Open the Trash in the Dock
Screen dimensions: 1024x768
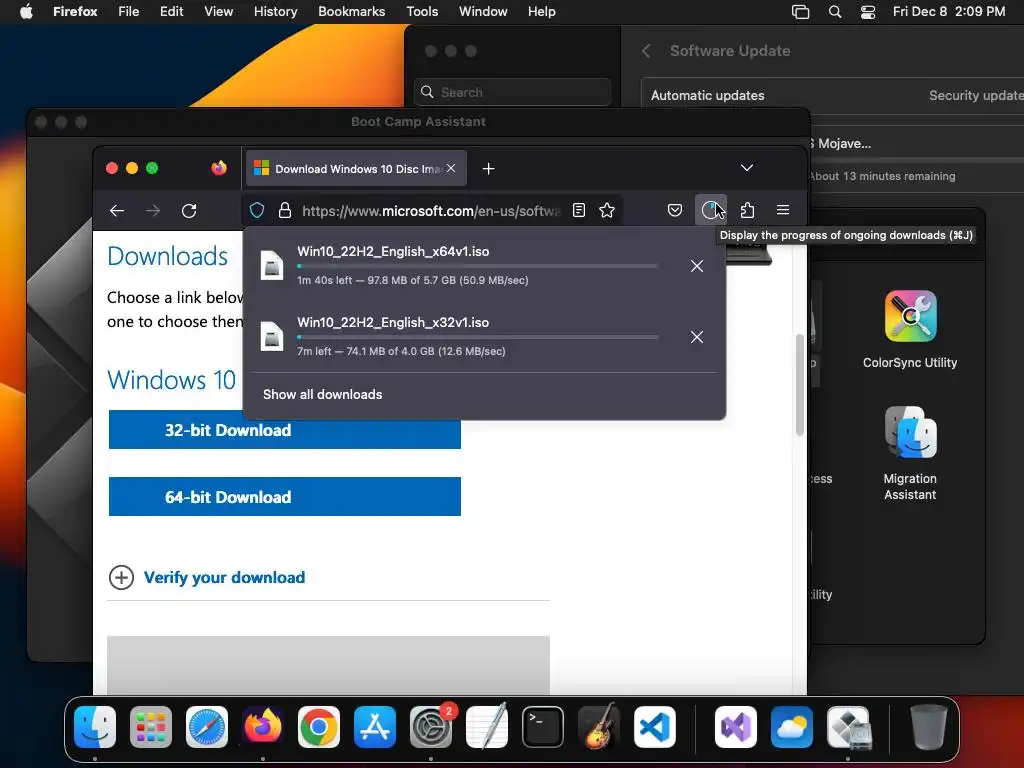tap(929, 727)
